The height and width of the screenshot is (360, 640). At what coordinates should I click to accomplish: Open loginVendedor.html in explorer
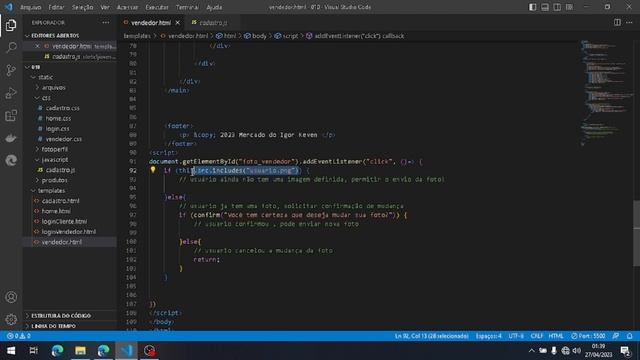coord(69,231)
